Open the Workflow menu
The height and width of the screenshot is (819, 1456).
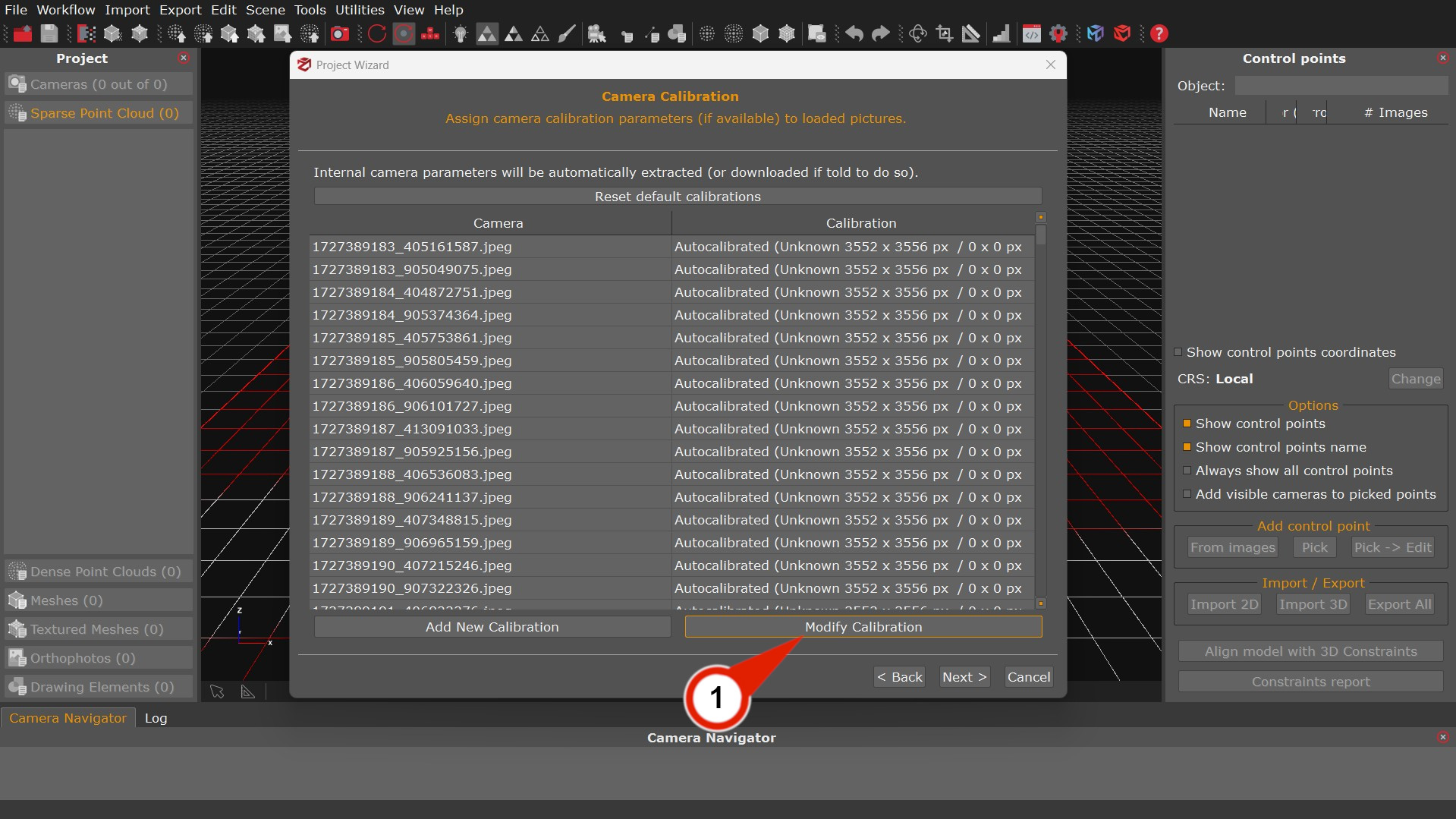tap(65, 10)
